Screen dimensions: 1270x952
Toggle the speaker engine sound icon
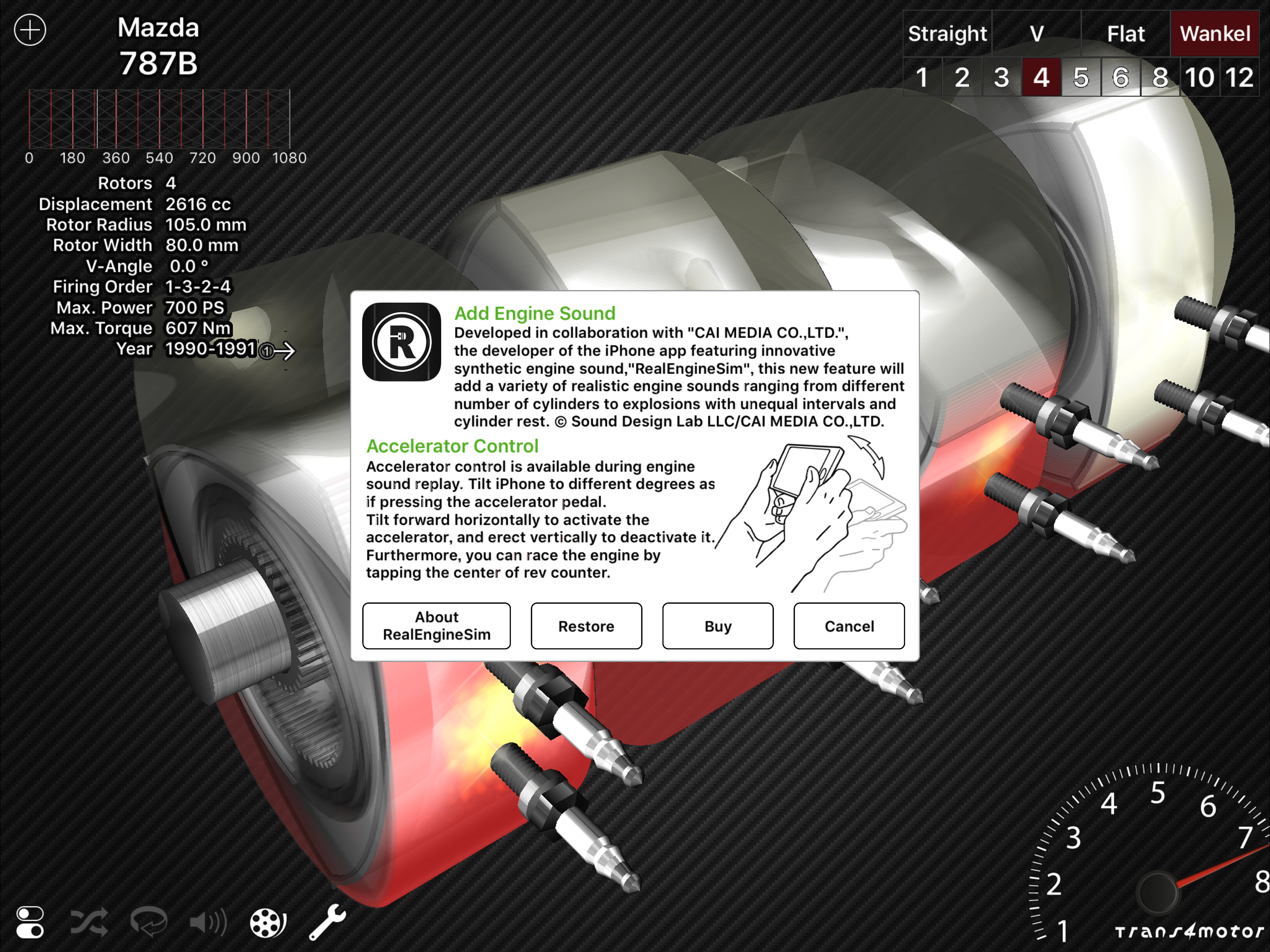pyautogui.click(x=208, y=922)
